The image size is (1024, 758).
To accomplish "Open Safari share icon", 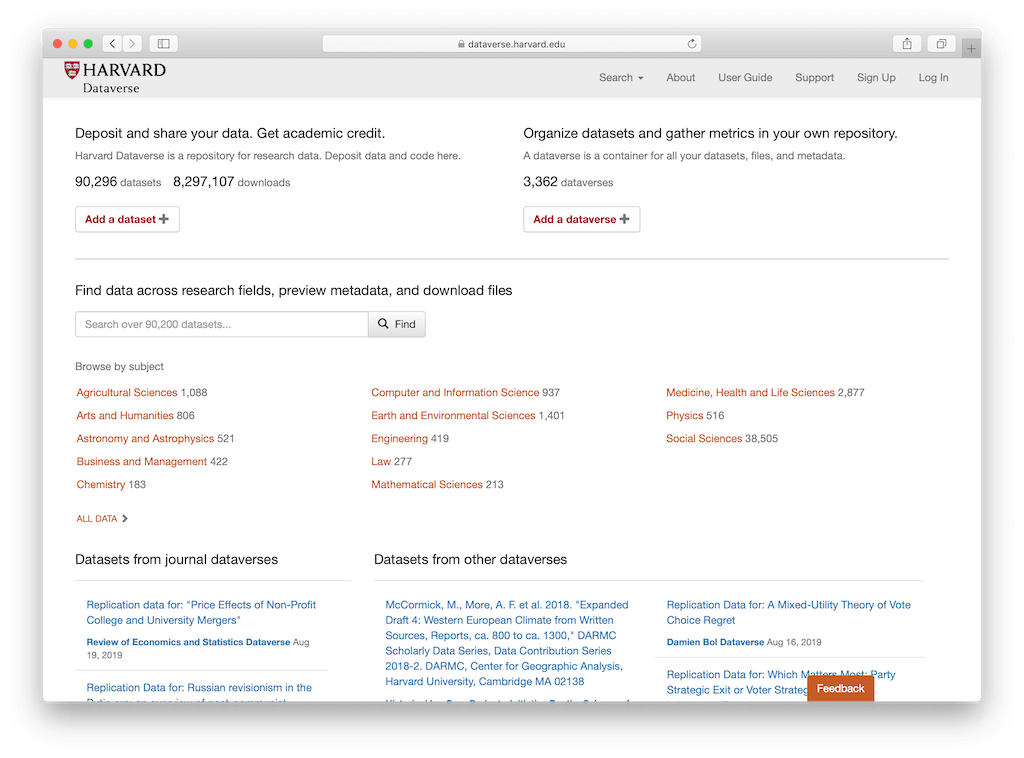I will [907, 44].
